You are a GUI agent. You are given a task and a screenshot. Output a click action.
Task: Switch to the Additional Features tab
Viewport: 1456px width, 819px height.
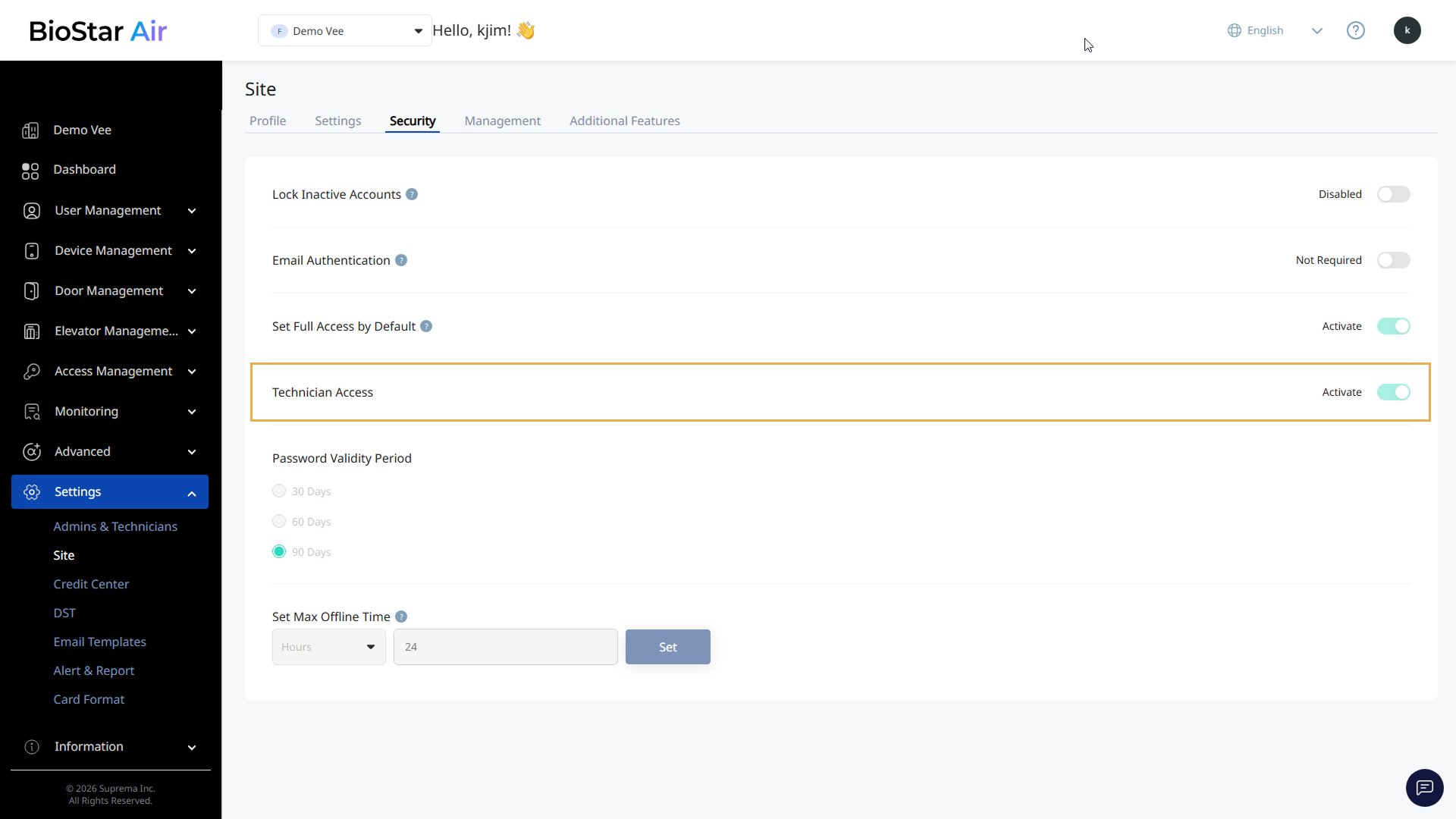(624, 121)
